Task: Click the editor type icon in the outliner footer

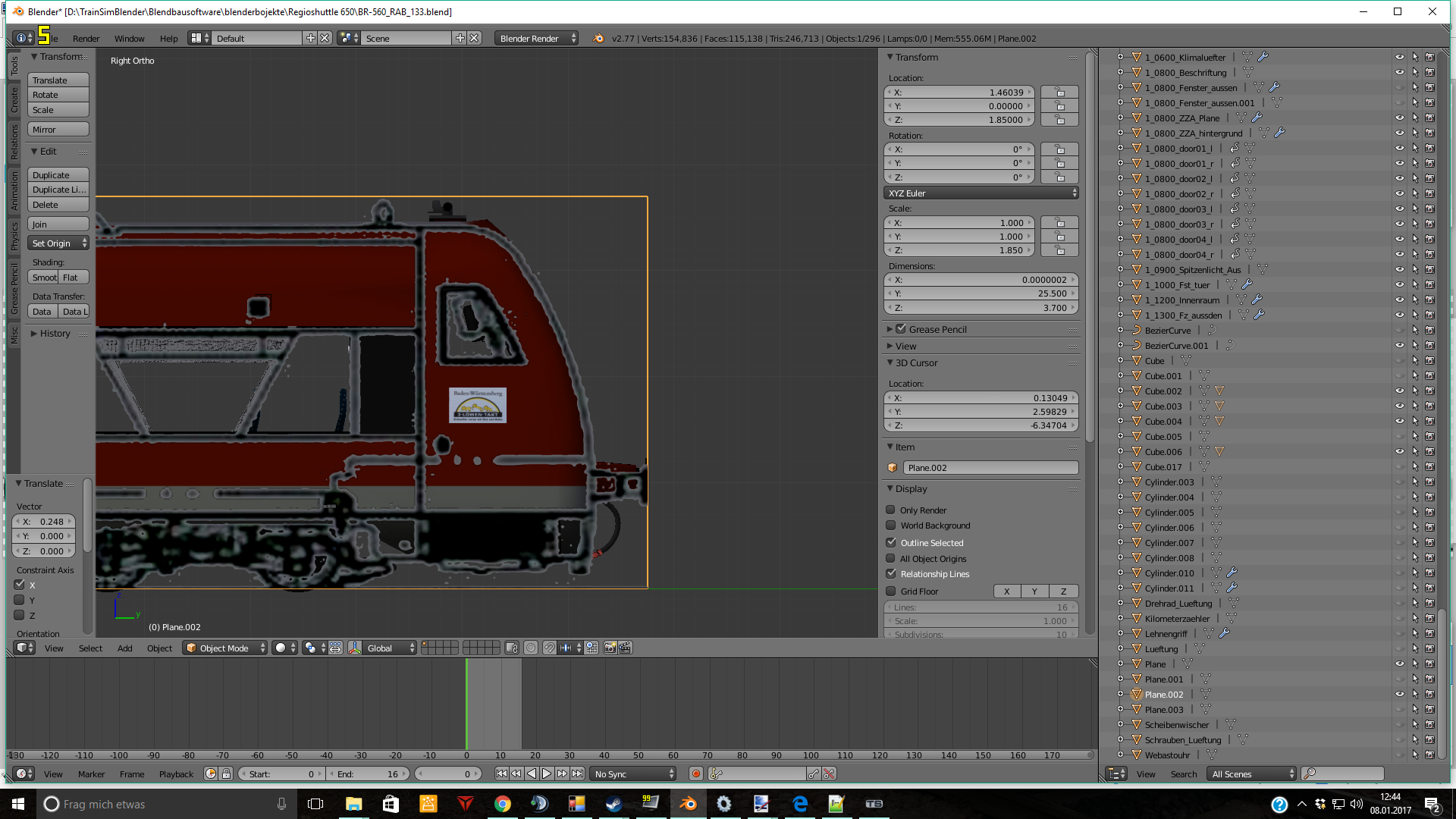Action: click(1116, 773)
